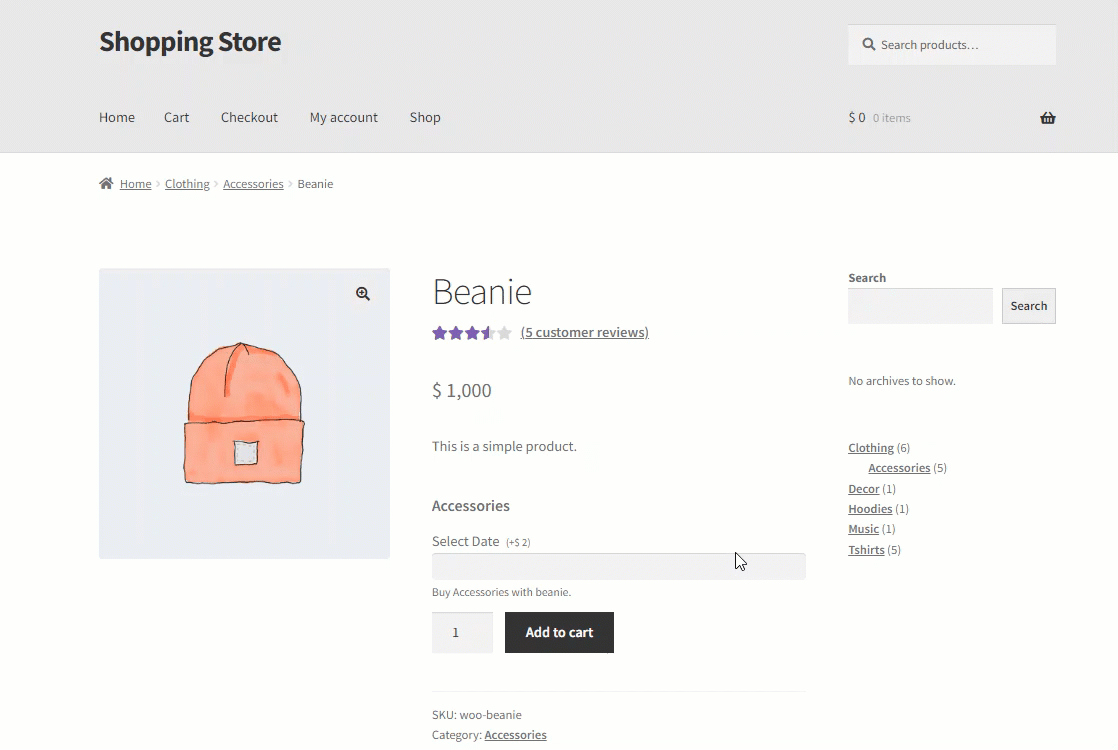Open the Home menu item
The image size is (1118, 750).
point(117,118)
